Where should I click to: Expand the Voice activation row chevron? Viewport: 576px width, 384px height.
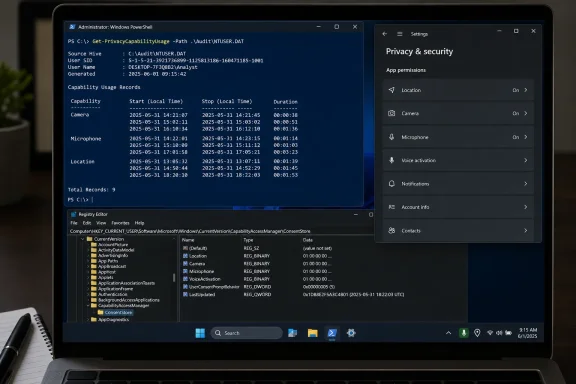(526, 160)
